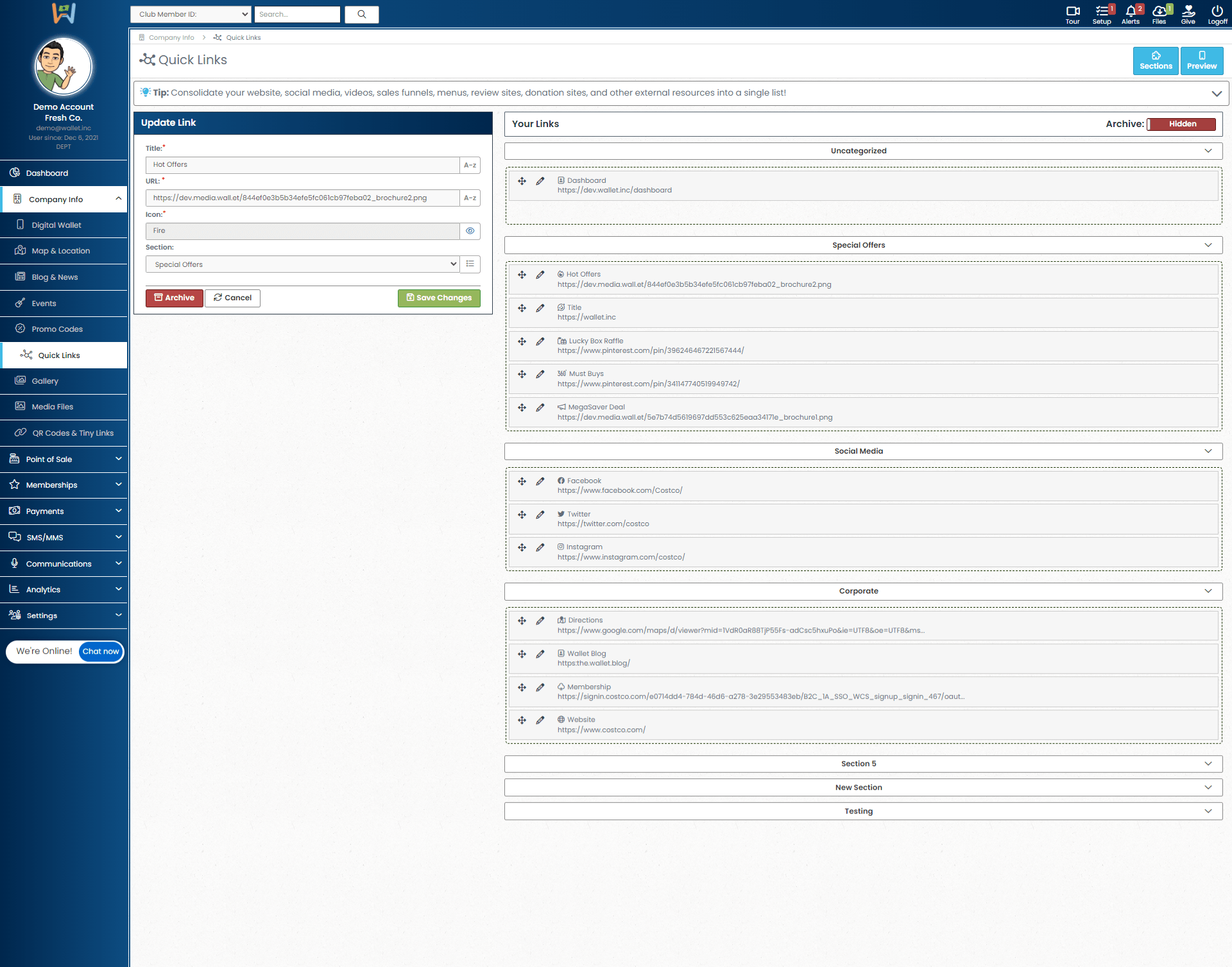
Task: Expand the Tip banner chevron
Action: click(x=1216, y=93)
